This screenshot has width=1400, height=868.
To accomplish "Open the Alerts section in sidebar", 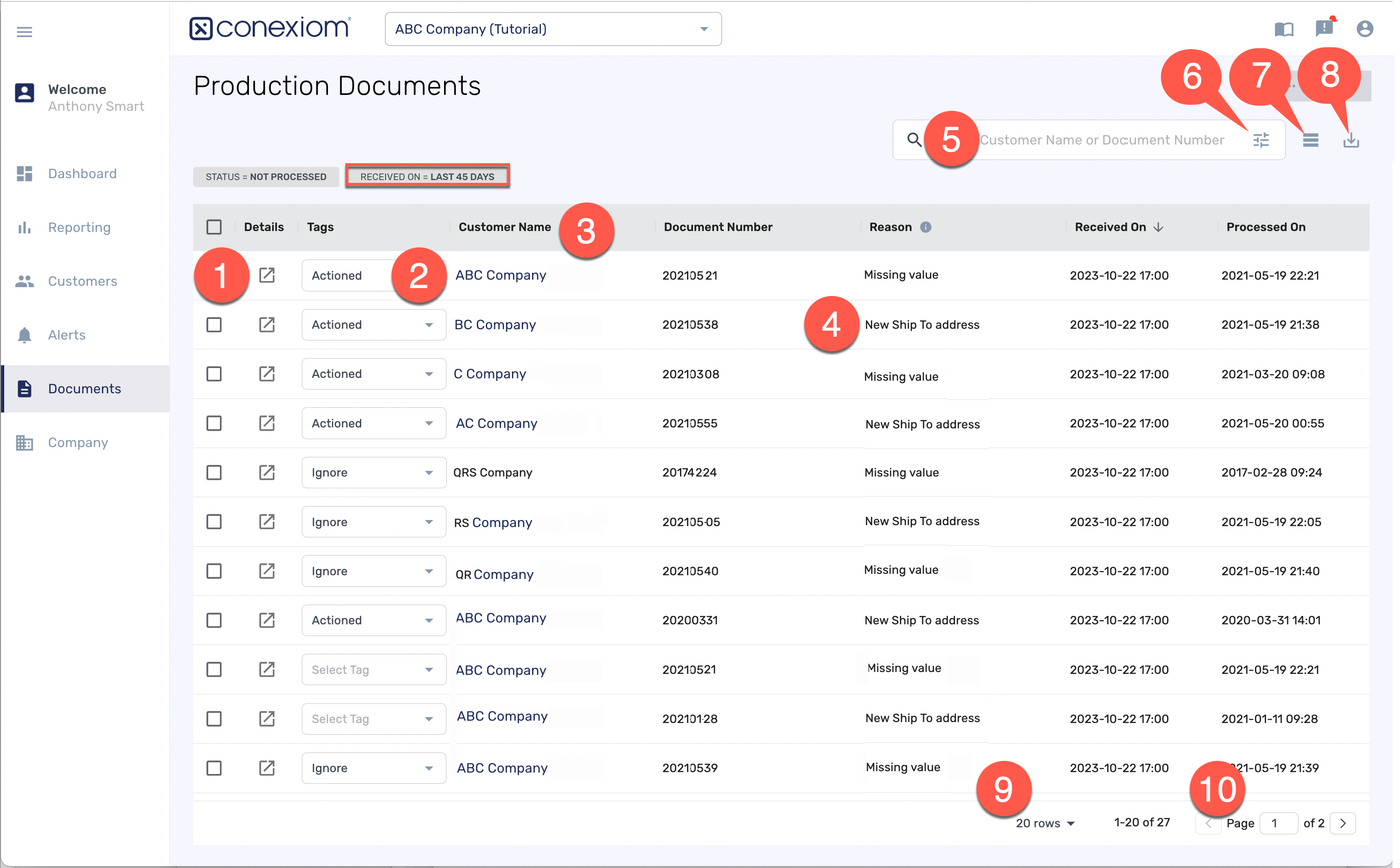I will (x=66, y=335).
